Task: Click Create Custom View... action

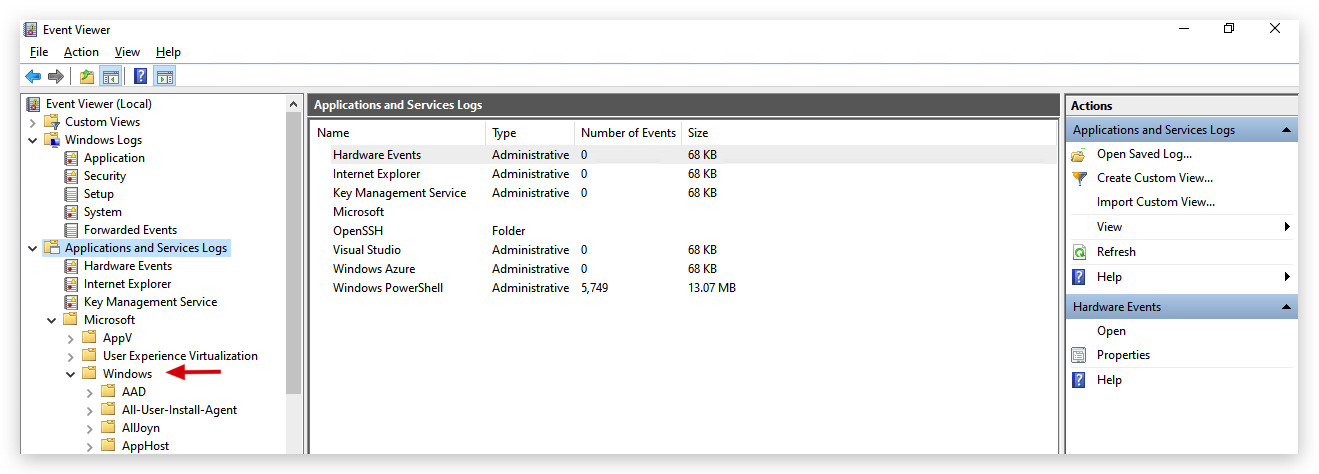Action: pyautogui.click(x=1155, y=178)
